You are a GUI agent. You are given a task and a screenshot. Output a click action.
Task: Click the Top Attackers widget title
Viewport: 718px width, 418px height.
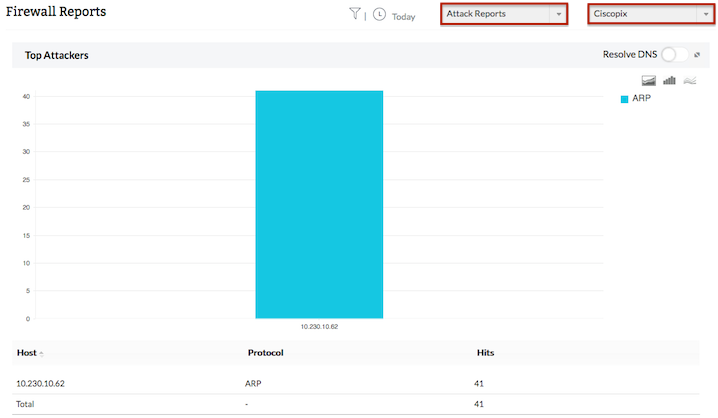click(57, 55)
